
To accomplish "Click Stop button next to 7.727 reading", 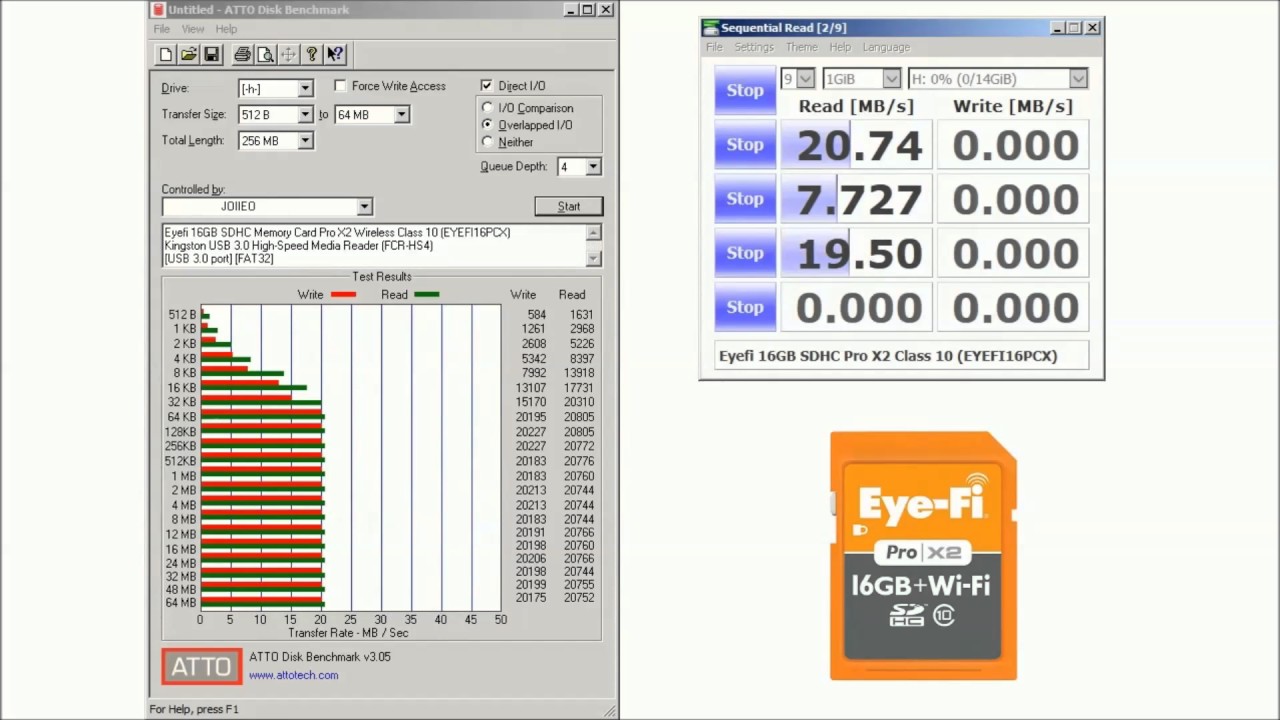I will click(x=745, y=198).
